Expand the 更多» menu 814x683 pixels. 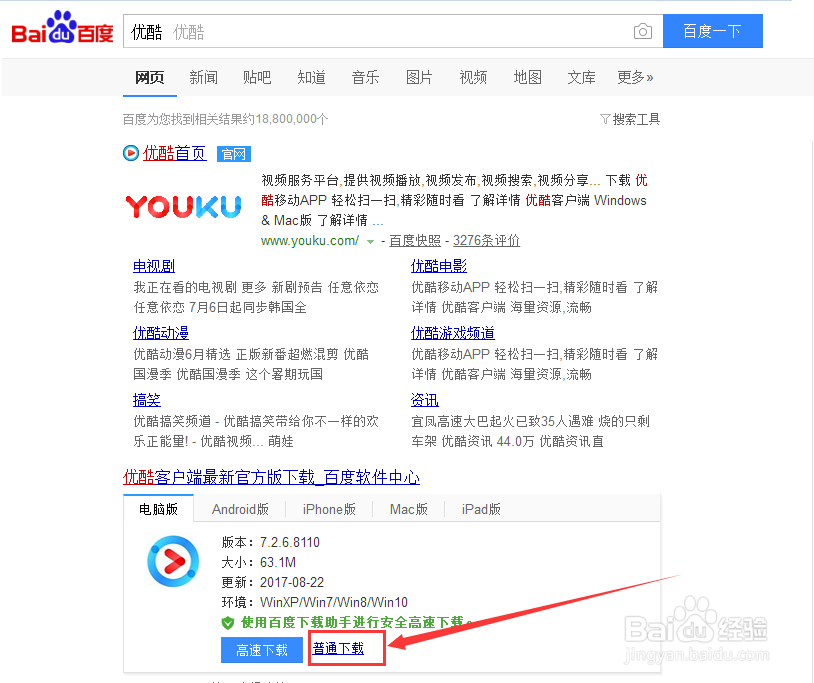point(635,78)
